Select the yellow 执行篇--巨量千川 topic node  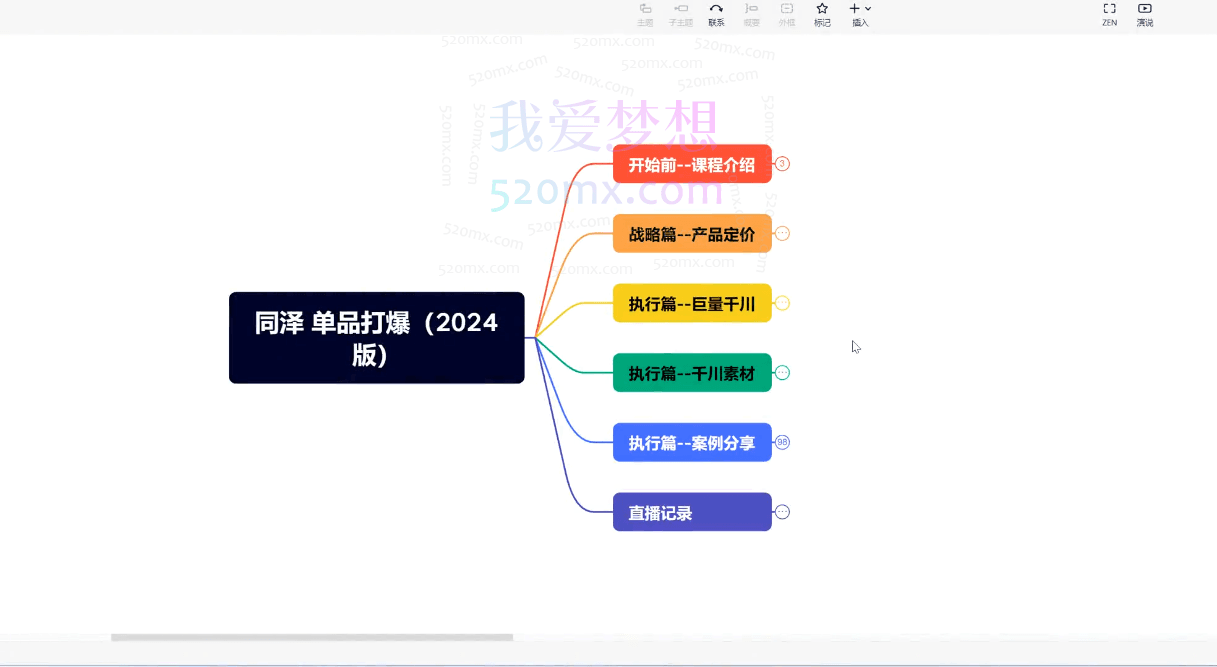pyautogui.click(x=691, y=303)
